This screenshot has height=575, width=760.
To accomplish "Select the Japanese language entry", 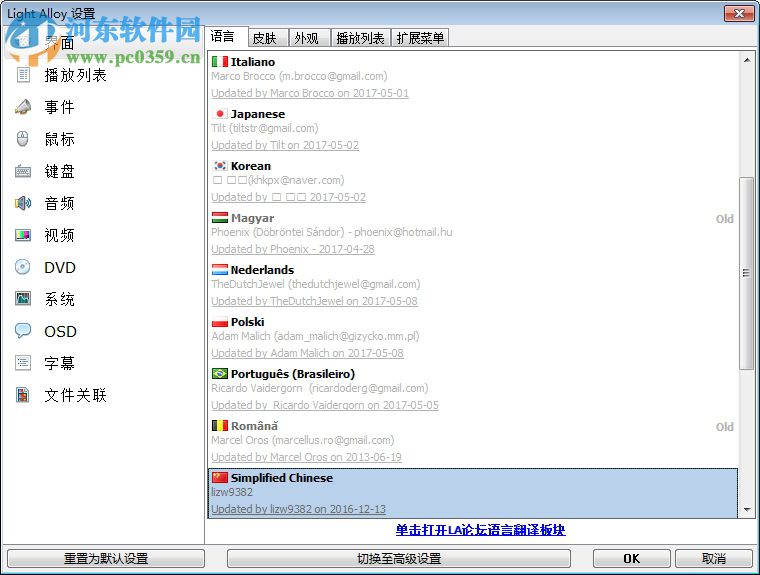I will tap(474, 129).
